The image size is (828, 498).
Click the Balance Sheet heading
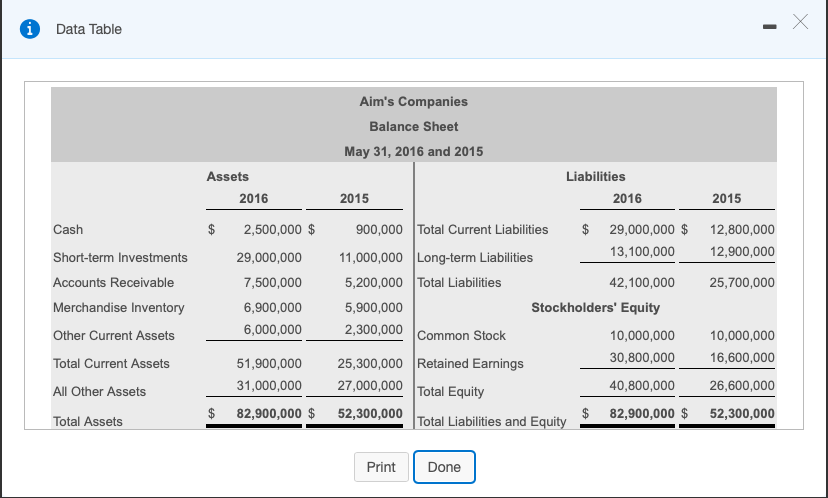click(x=413, y=127)
